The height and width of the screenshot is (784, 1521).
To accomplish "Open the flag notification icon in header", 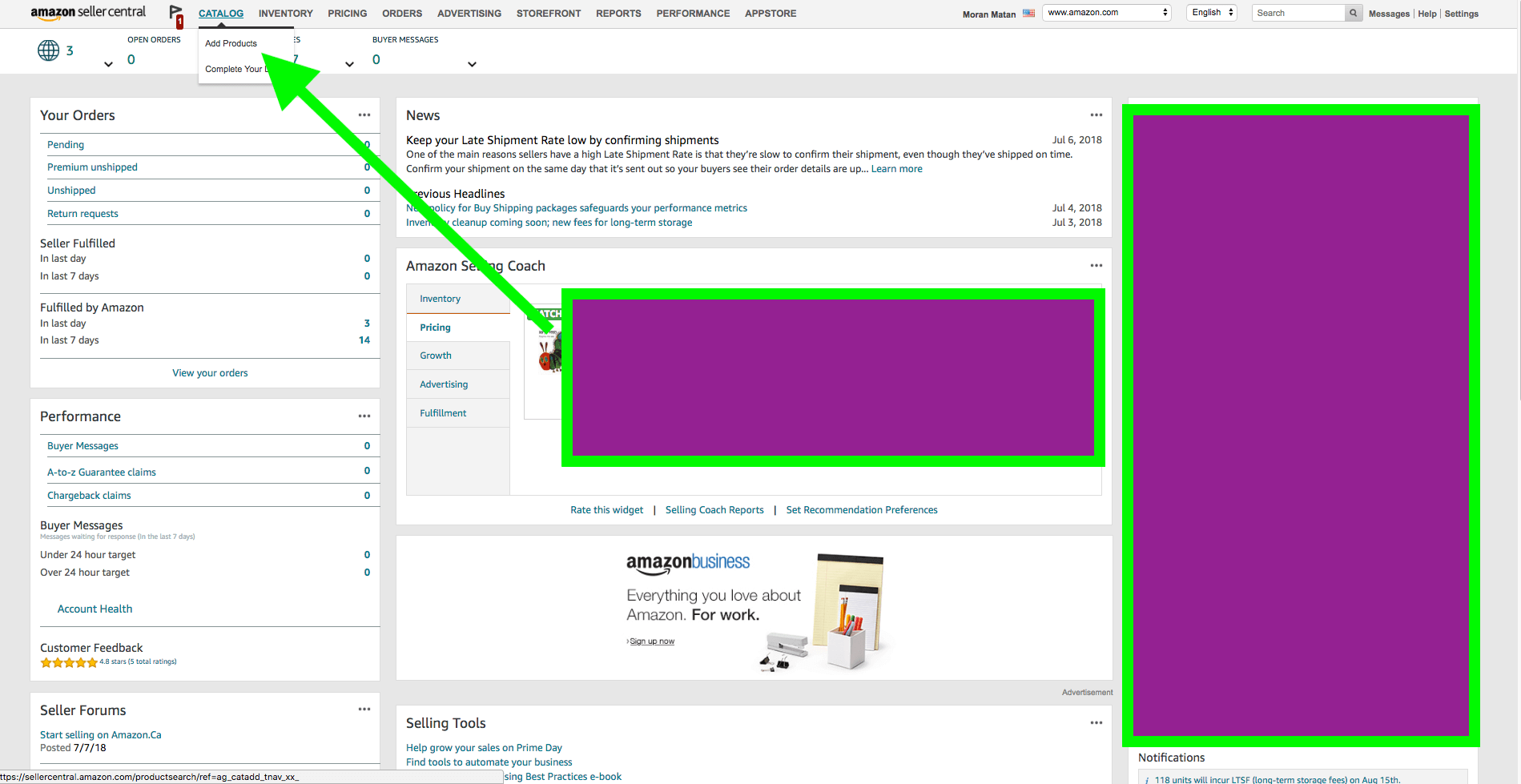I will coord(176,14).
